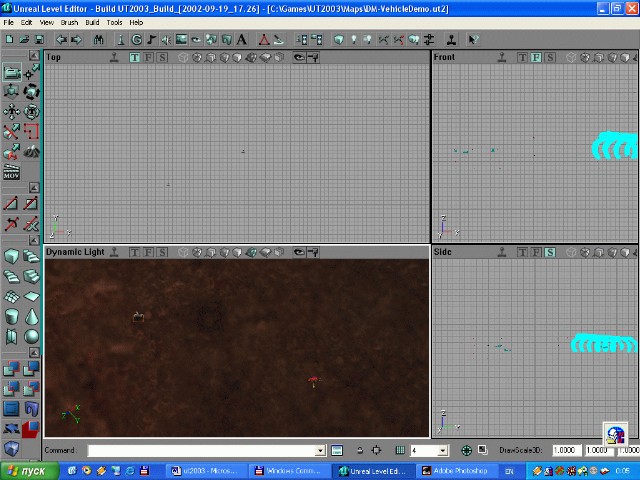The image size is (640, 480).
Task: Click the Build Geometry cube icon
Action: point(338,40)
